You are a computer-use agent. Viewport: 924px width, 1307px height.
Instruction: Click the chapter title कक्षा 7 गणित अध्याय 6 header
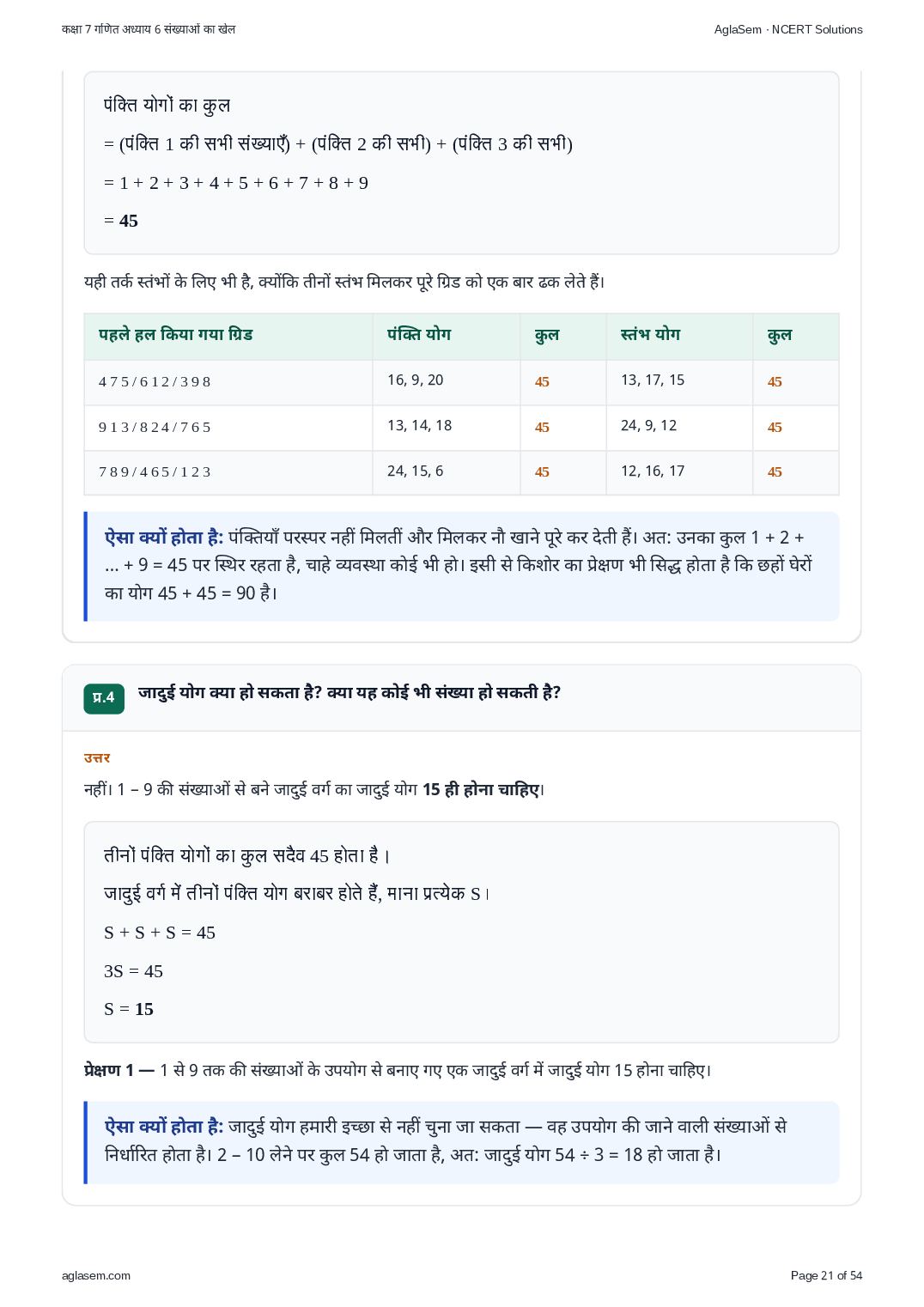(149, 29)
